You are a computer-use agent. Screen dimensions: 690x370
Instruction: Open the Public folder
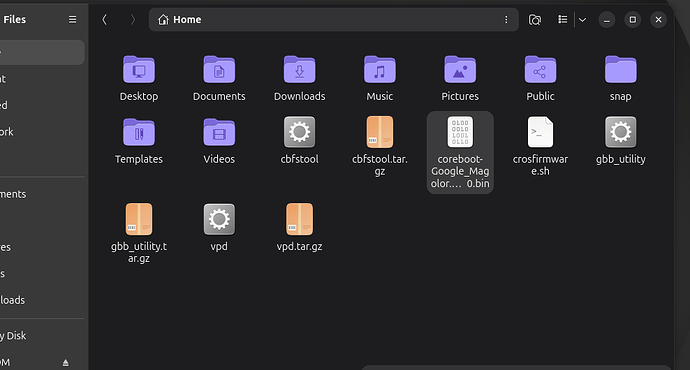pyautogui.click(x=540, y=78)
